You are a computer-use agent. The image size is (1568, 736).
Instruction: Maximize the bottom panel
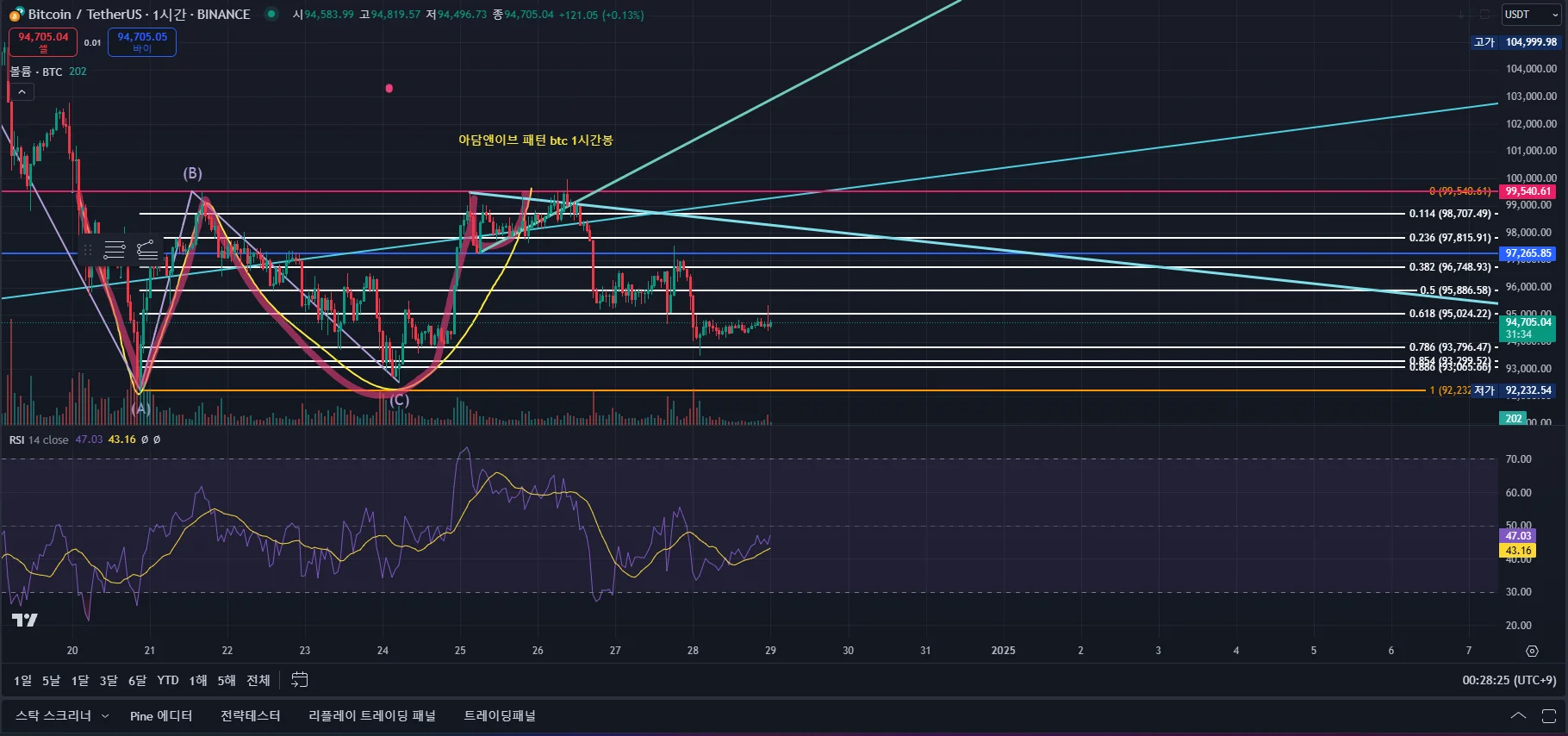point(1548,715)
